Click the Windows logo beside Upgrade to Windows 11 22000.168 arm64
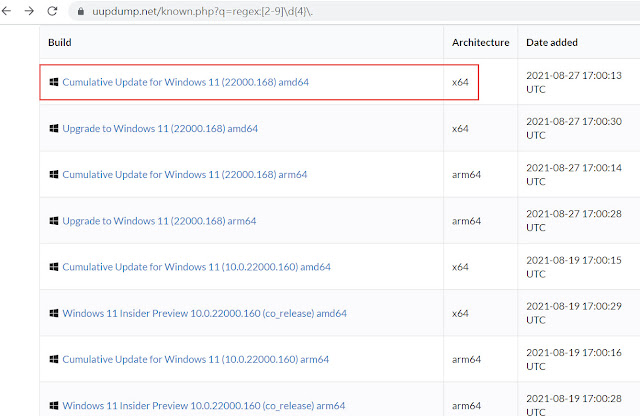 53,221
